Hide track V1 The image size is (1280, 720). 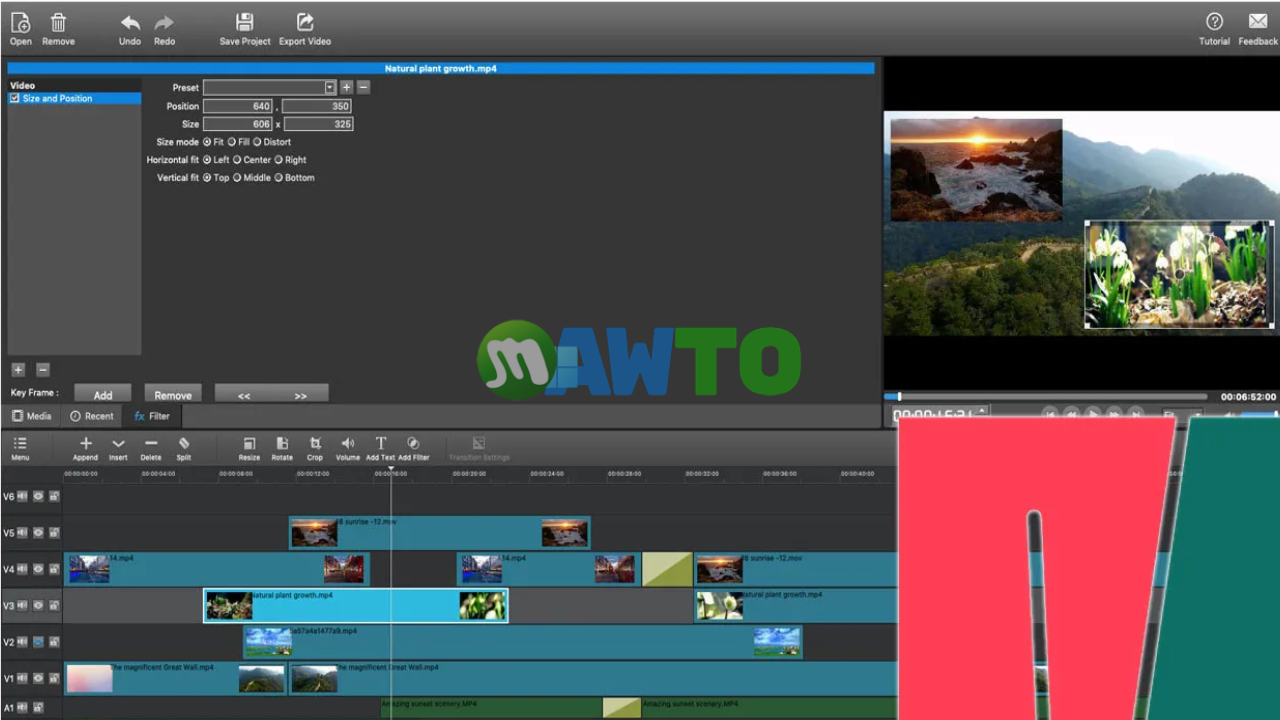pos(38,678)
